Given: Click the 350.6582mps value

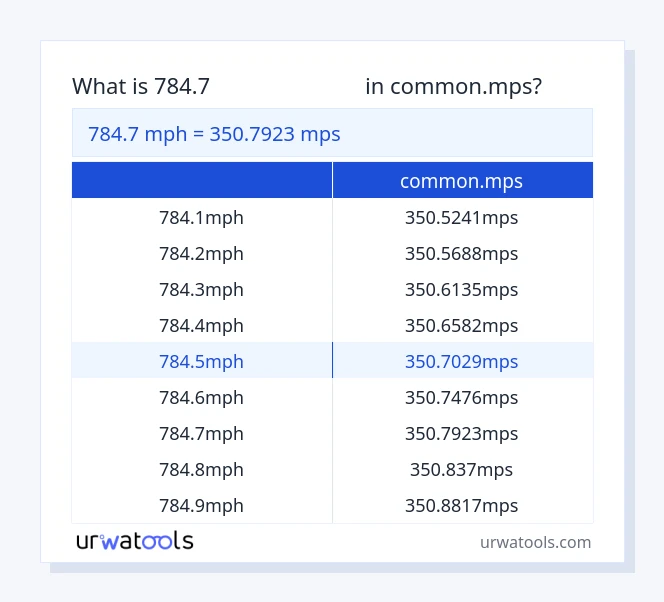Looking at the screenshot, I should click(x=461, y=325).
